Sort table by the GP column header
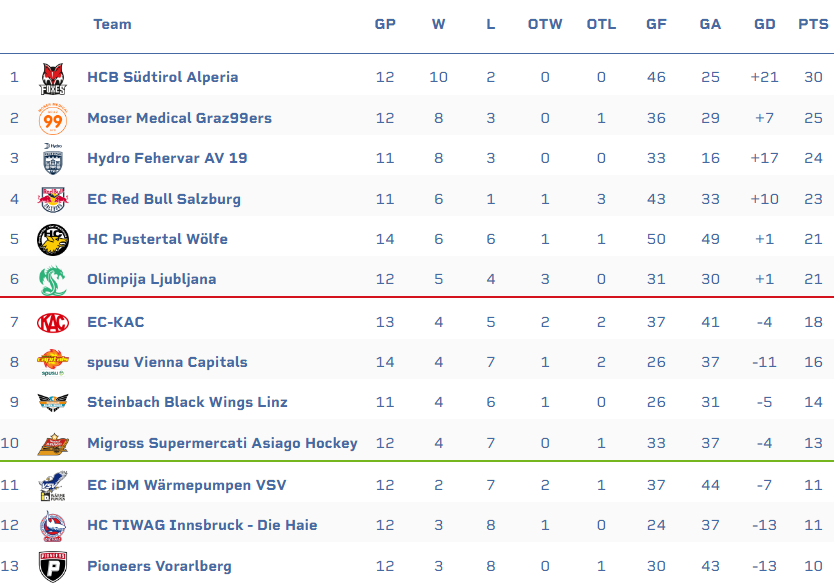This screenshot has width=834, height=587. click(x=385, y=24)
